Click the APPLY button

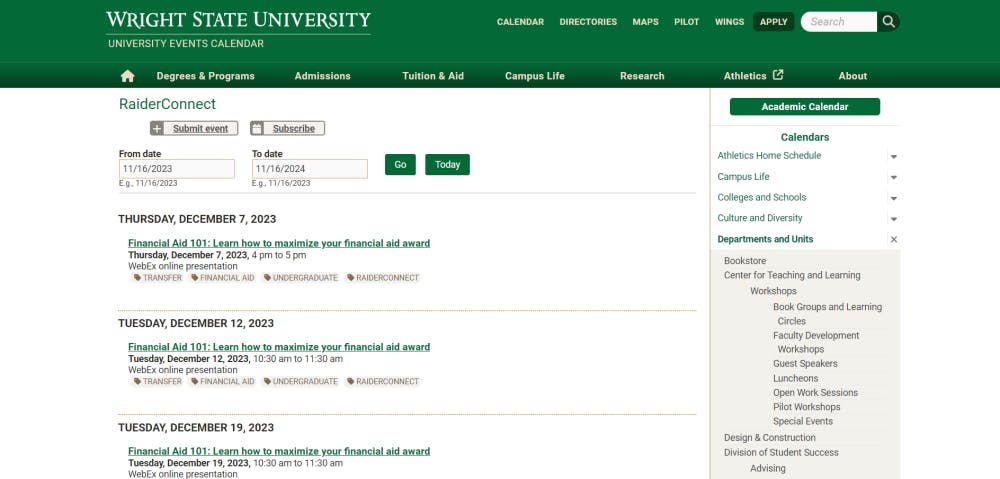click(x=774, y=22)
